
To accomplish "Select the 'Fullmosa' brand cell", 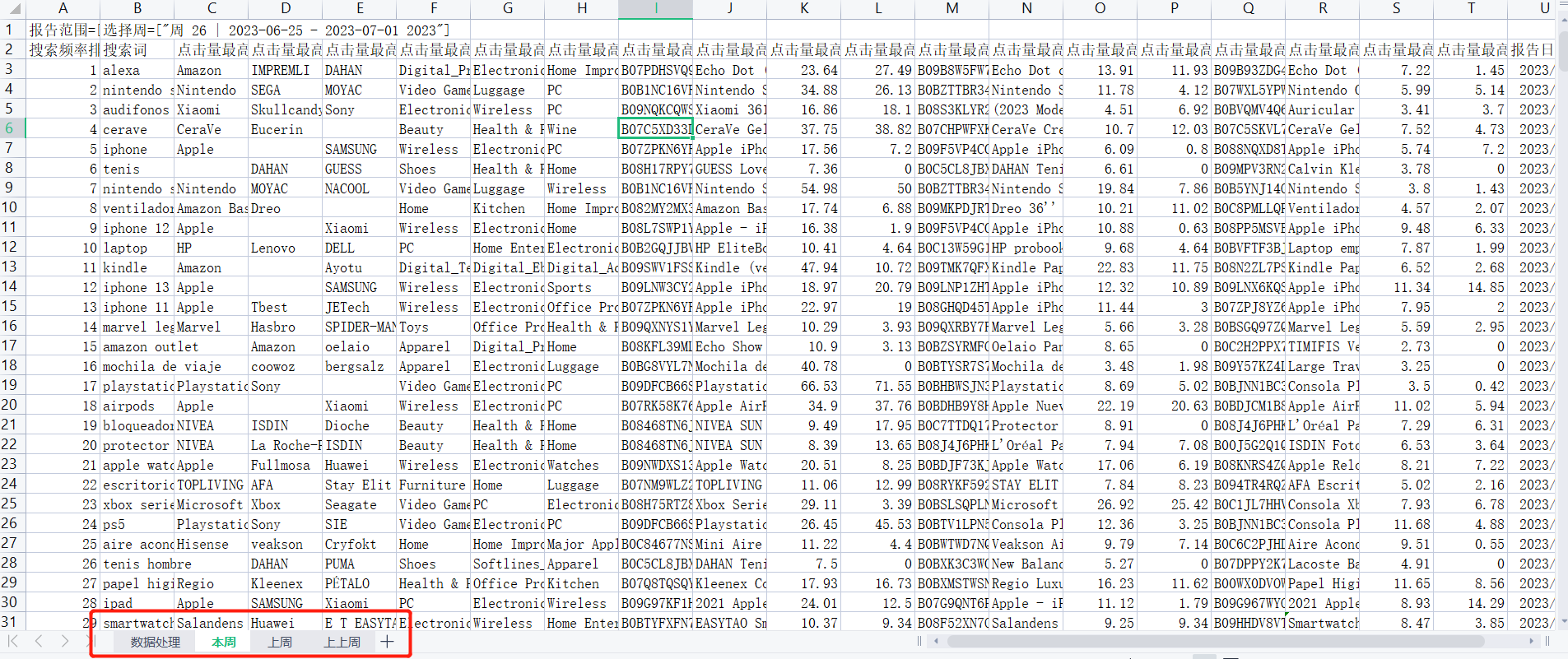I will 286,465.
